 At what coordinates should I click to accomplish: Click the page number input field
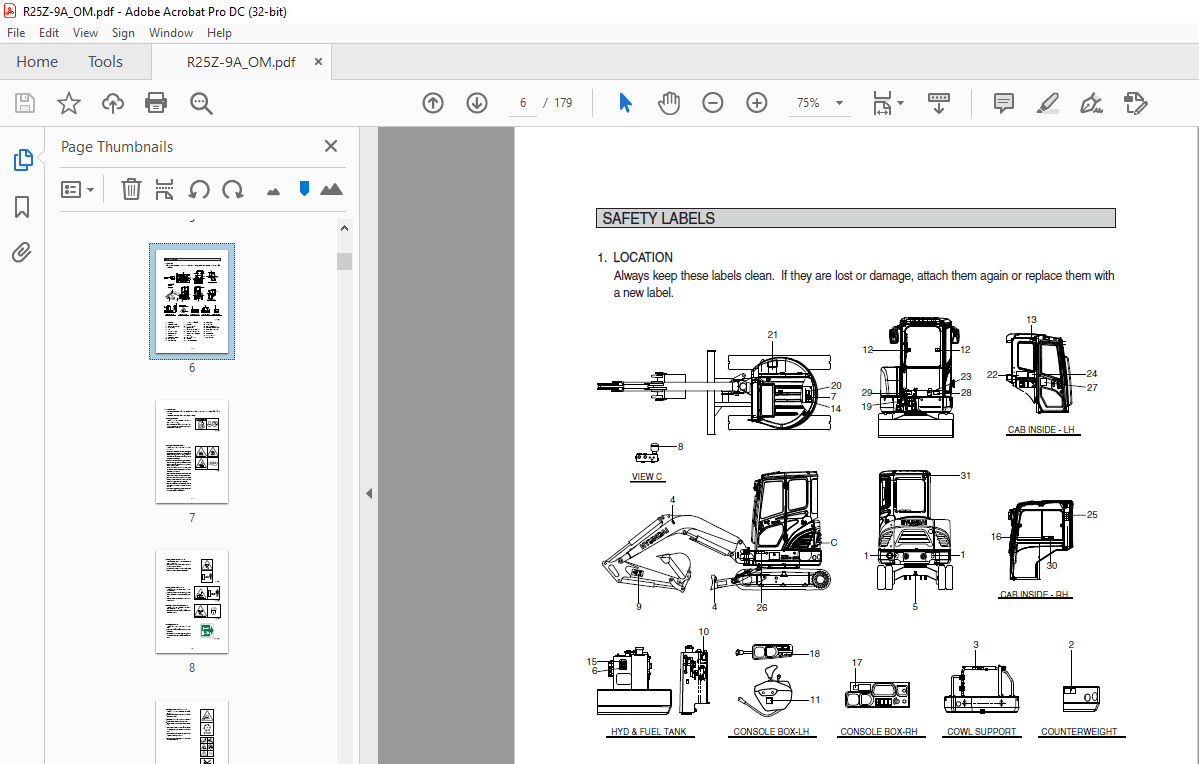pyautogui.click(x=523, y=102)
